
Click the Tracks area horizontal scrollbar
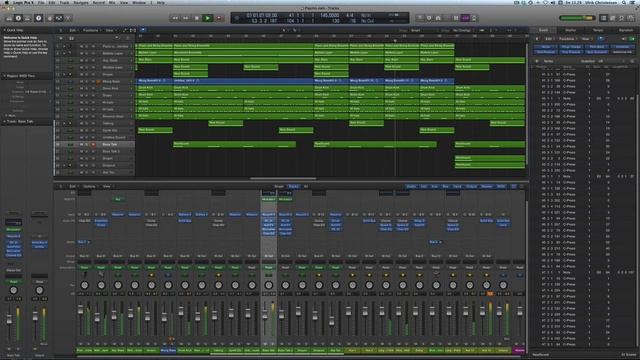click(x=283, y=178)
